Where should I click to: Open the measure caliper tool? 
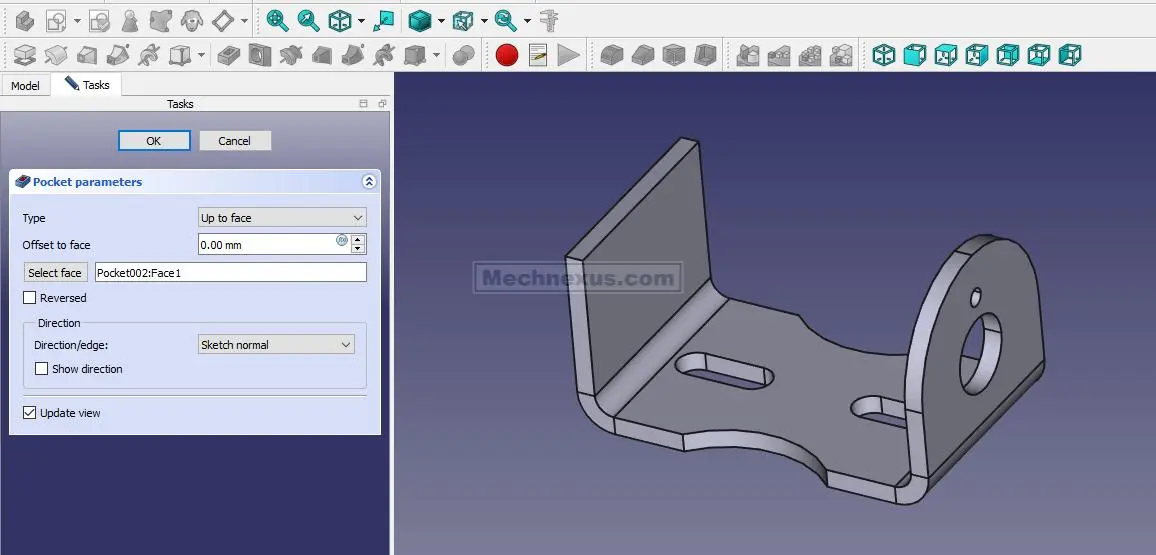pyautogui.click(x=548, y=20)
